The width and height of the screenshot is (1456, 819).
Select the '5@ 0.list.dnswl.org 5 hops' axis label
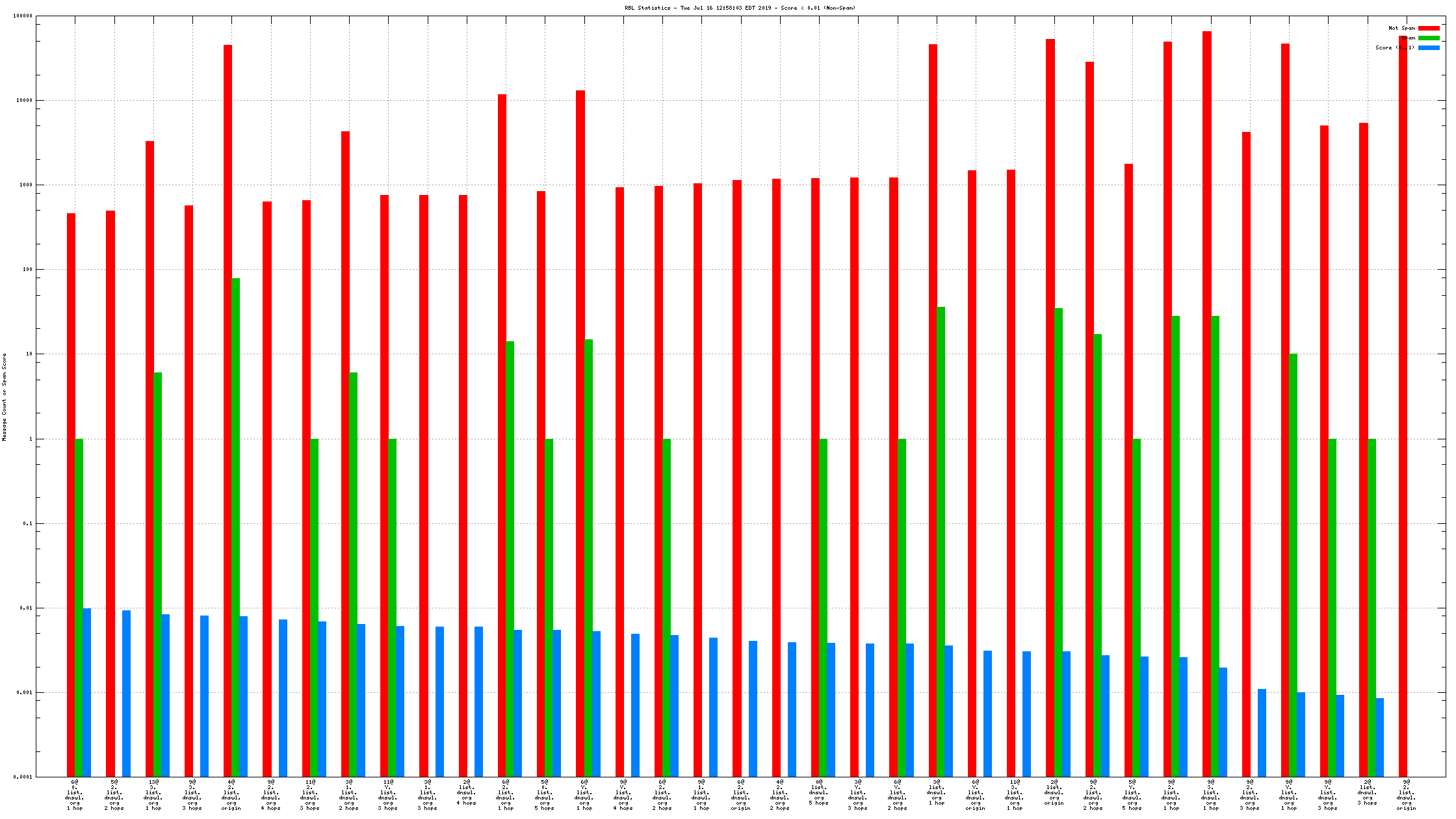coord(545,795)
